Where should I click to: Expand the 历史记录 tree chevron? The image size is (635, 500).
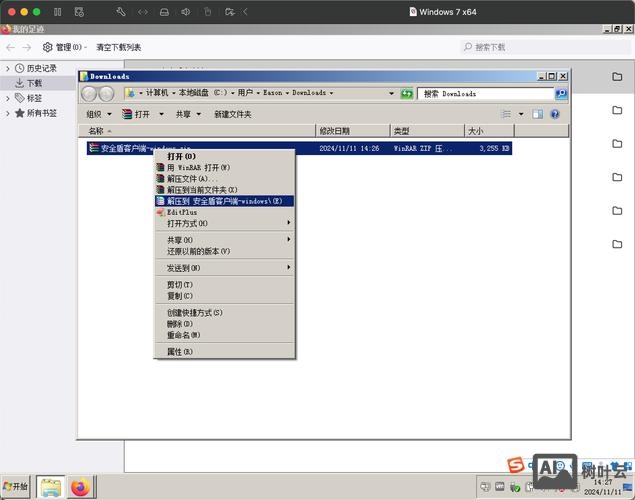click(x=8, y=68)
